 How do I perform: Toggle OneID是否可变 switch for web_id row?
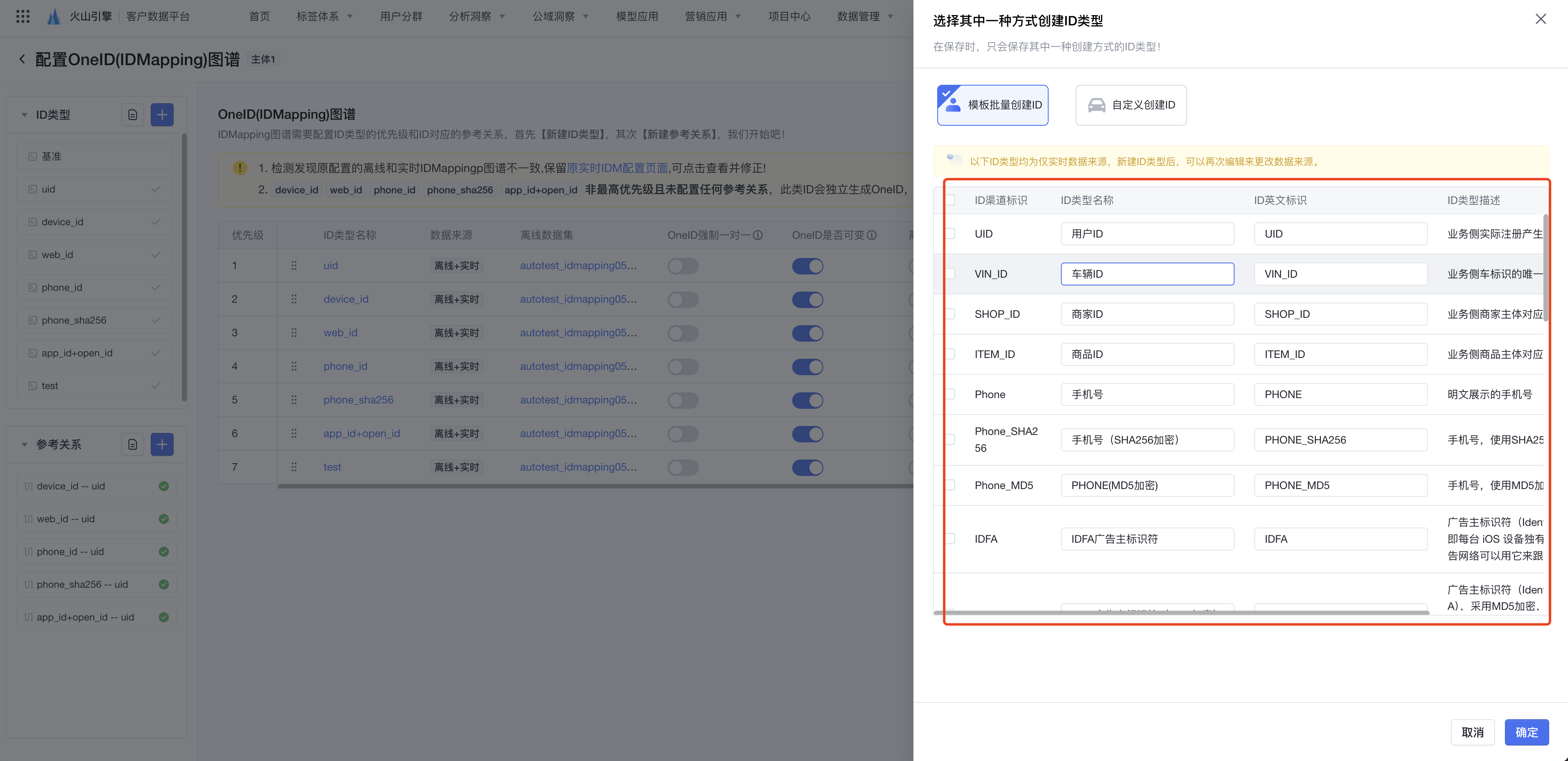[x=808, y=333]
